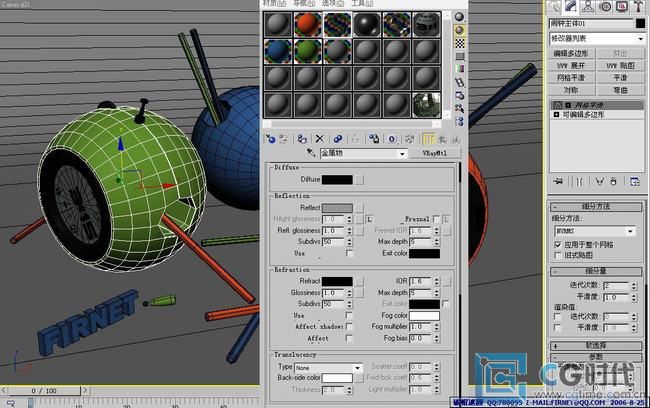Click the Sample UV Tiling icon
Viewport: 650px width, 408px height.
click(459, 56)
